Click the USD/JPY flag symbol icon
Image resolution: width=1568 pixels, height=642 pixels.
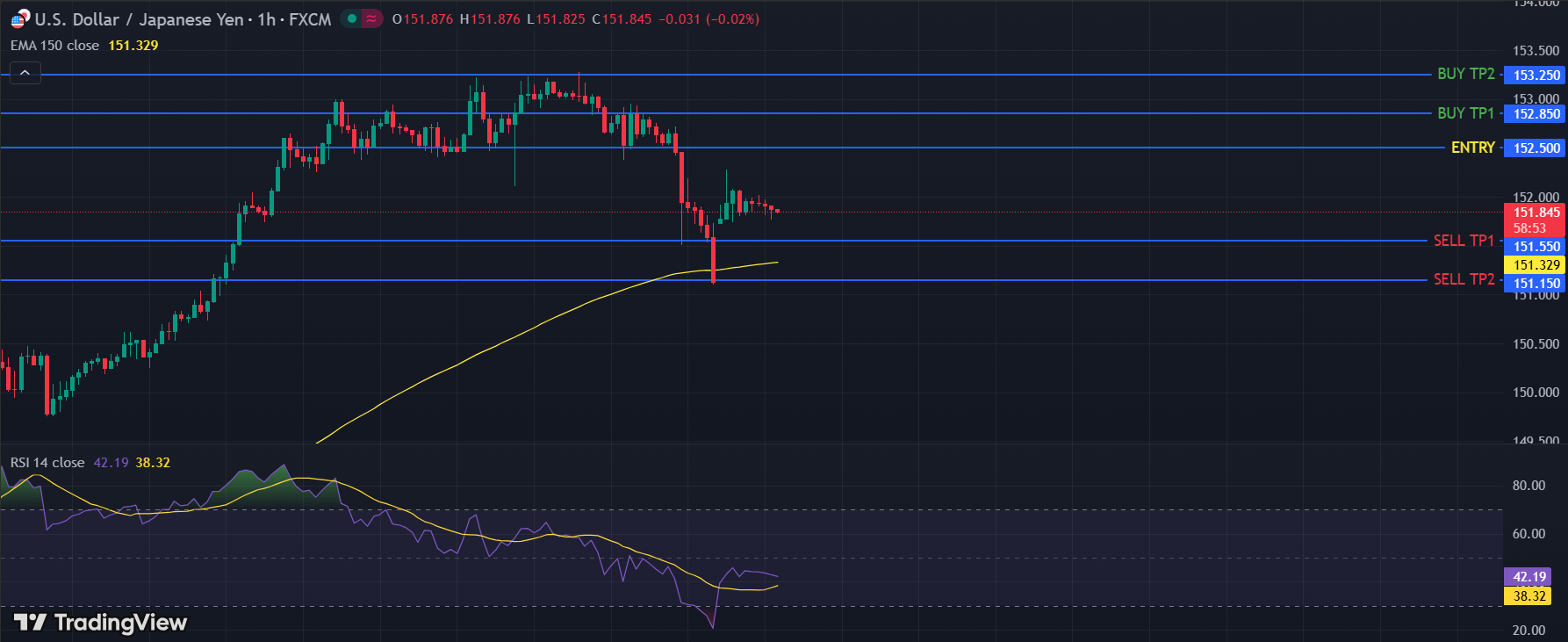click(x=19, y=18)
